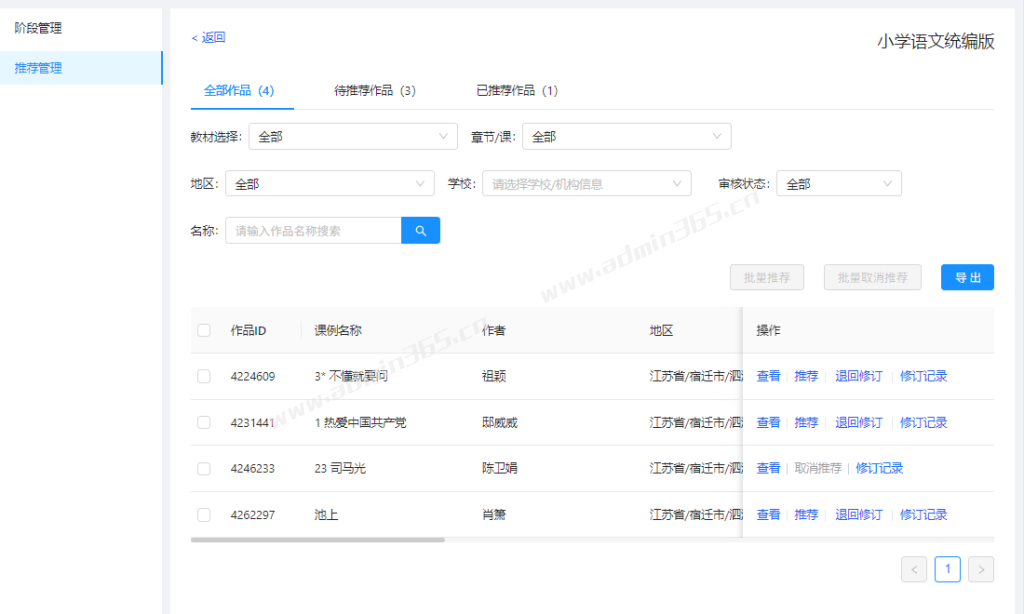Go to the next page arrow
The image size is (1024, 614).
click(981, 570)
